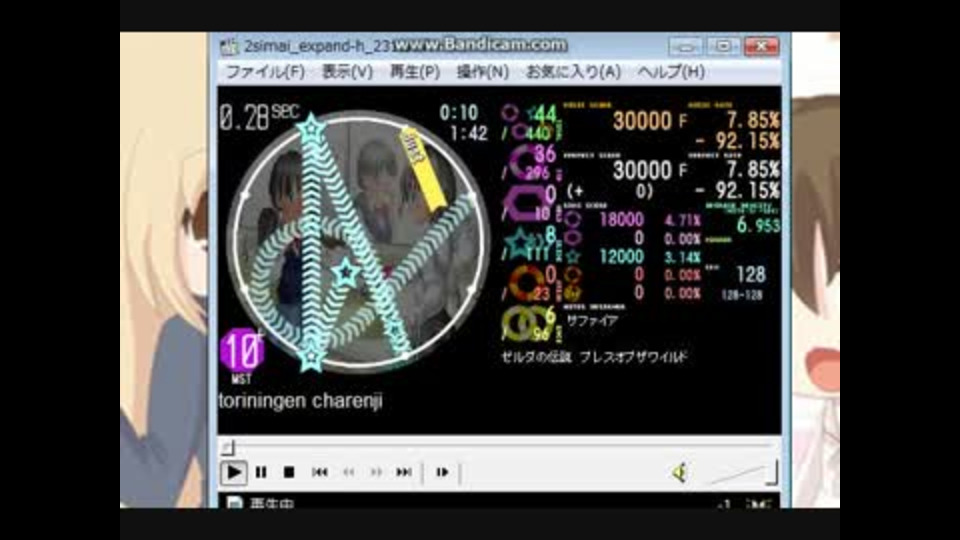Stop the video playback

289,472
